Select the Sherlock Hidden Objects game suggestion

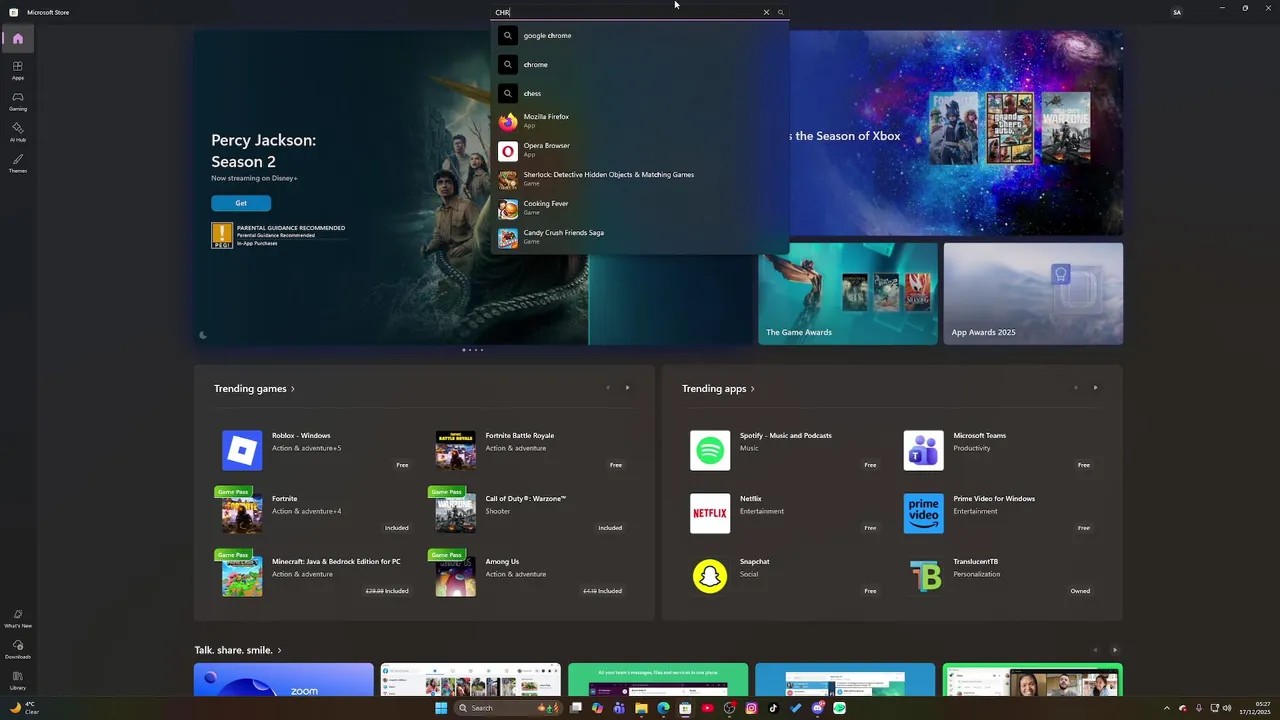[640, 179]
